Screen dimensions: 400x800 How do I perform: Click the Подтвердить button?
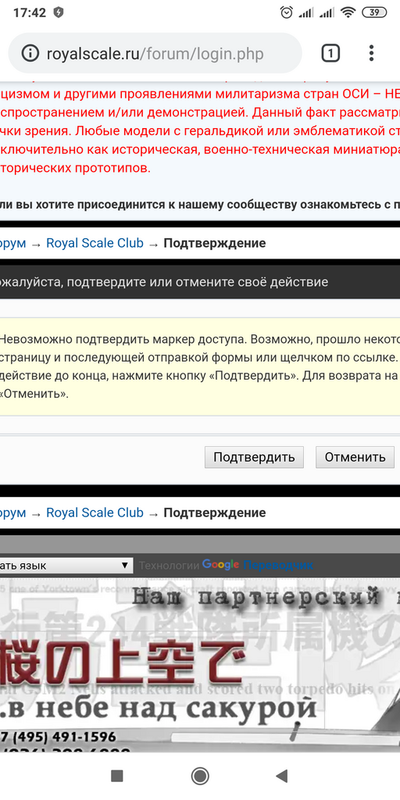(254, 457)
